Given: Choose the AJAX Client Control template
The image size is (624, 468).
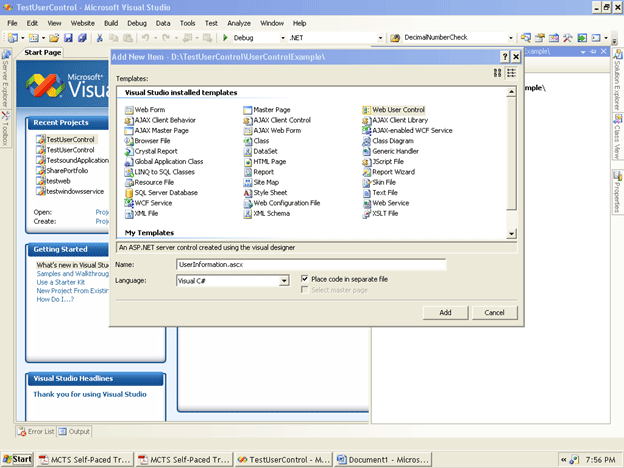Looking at the screenshot, I should (x=277, y=120).
